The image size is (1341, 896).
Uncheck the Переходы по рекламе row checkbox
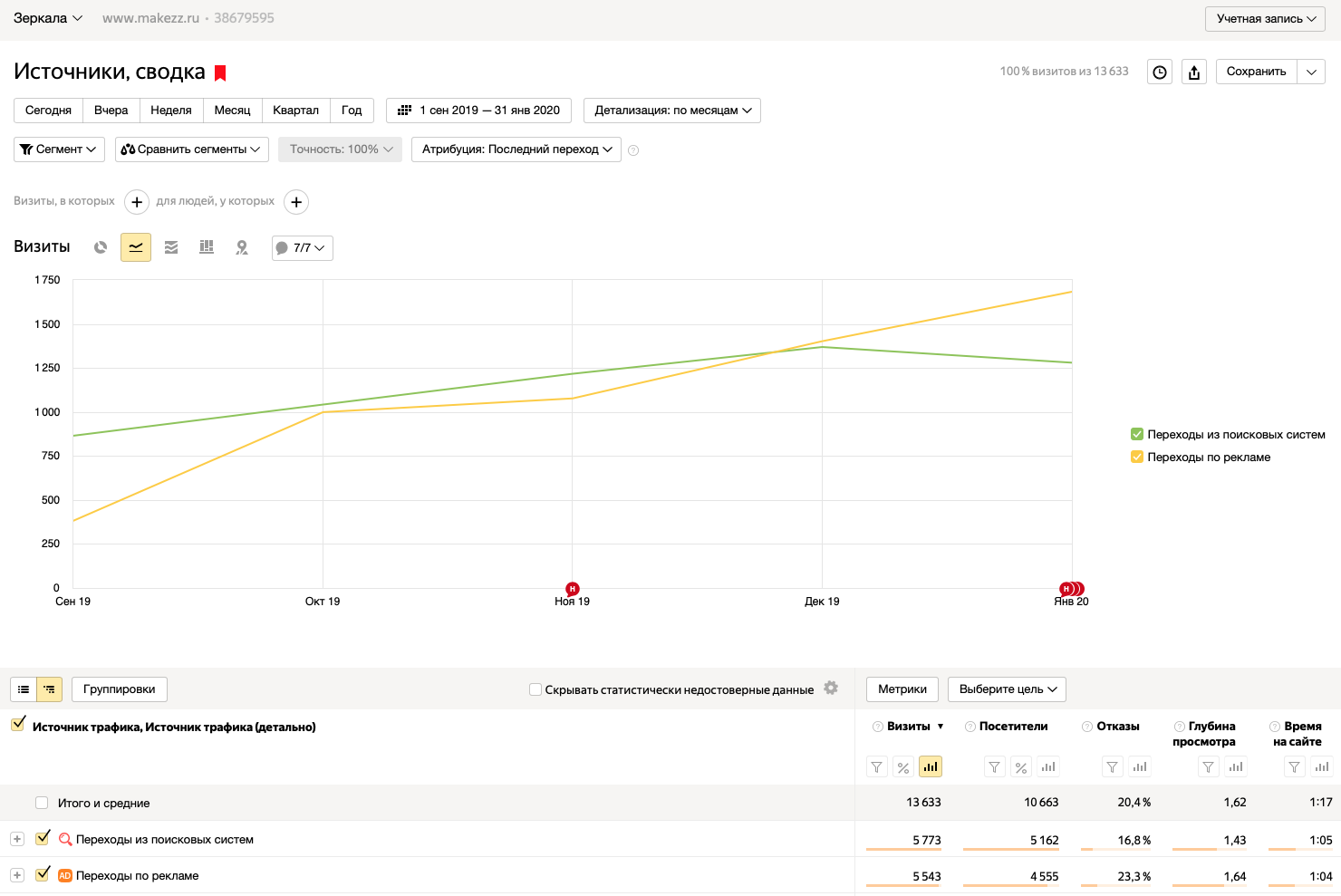coord(42,874)
